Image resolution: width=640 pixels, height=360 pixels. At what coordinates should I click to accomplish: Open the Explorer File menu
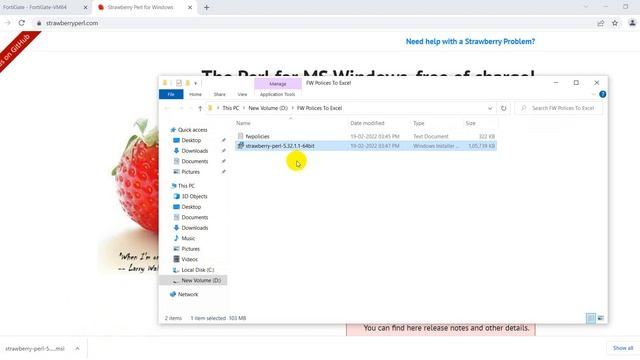171,94
